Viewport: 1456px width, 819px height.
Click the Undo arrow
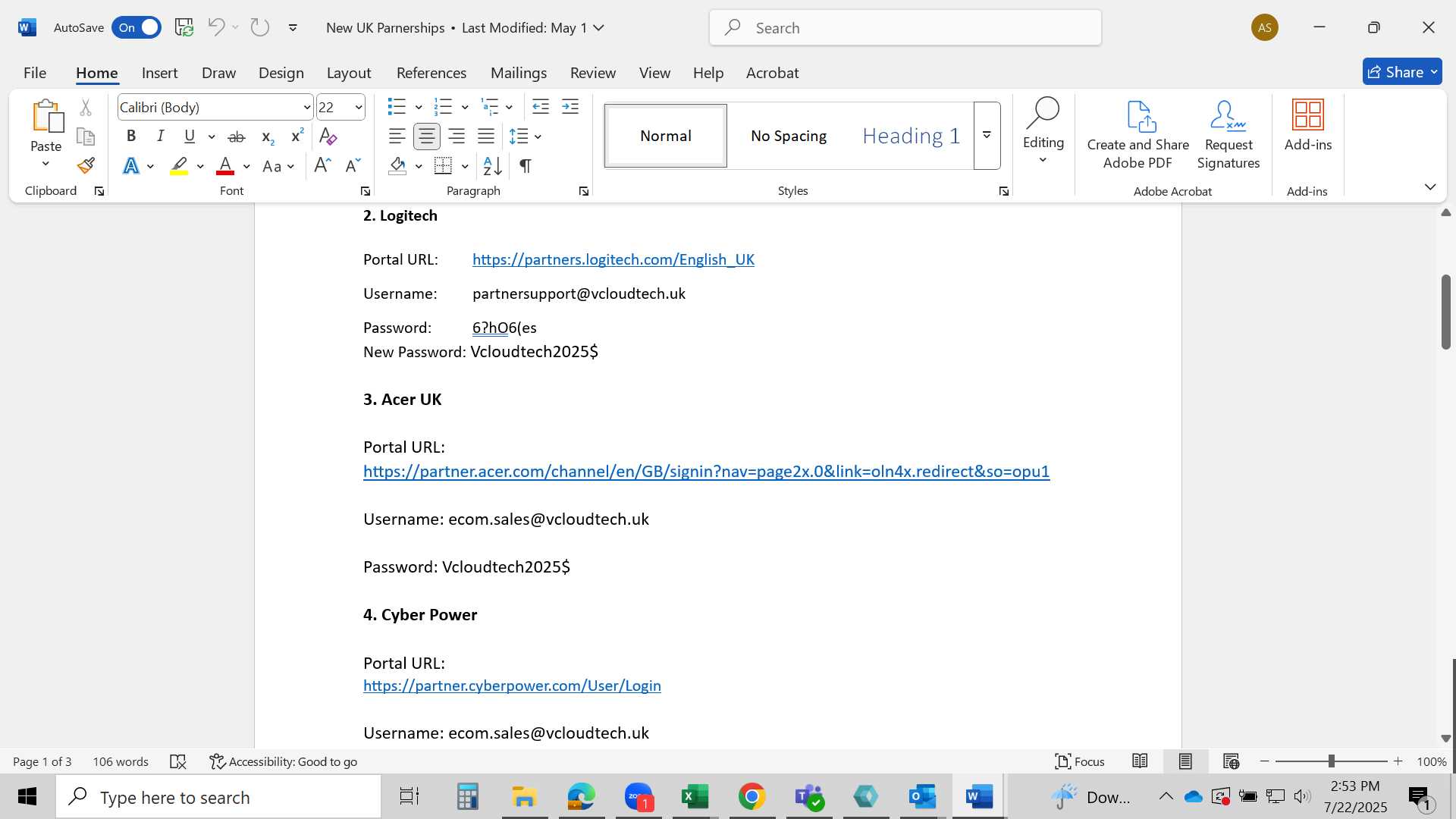click(x=216, y=27)
